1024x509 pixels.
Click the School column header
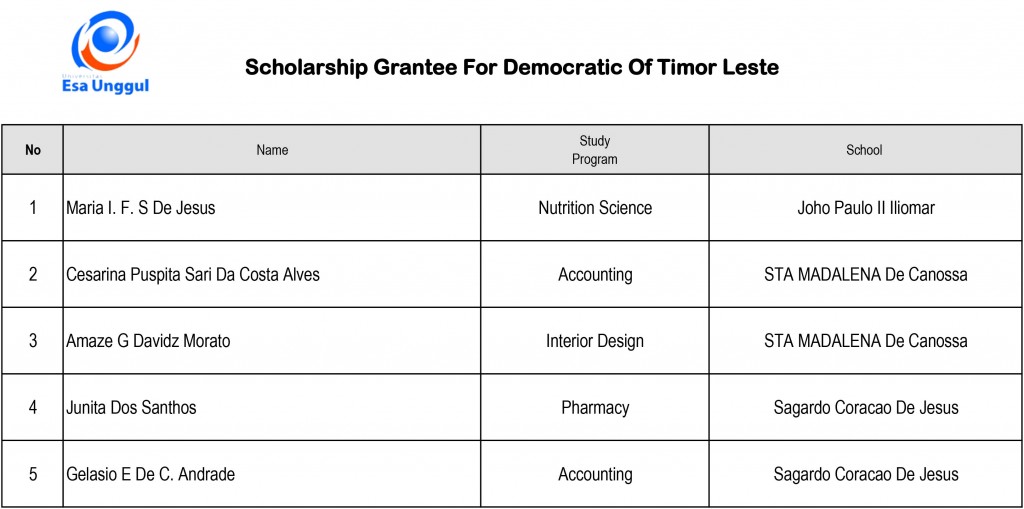(865, 150)
